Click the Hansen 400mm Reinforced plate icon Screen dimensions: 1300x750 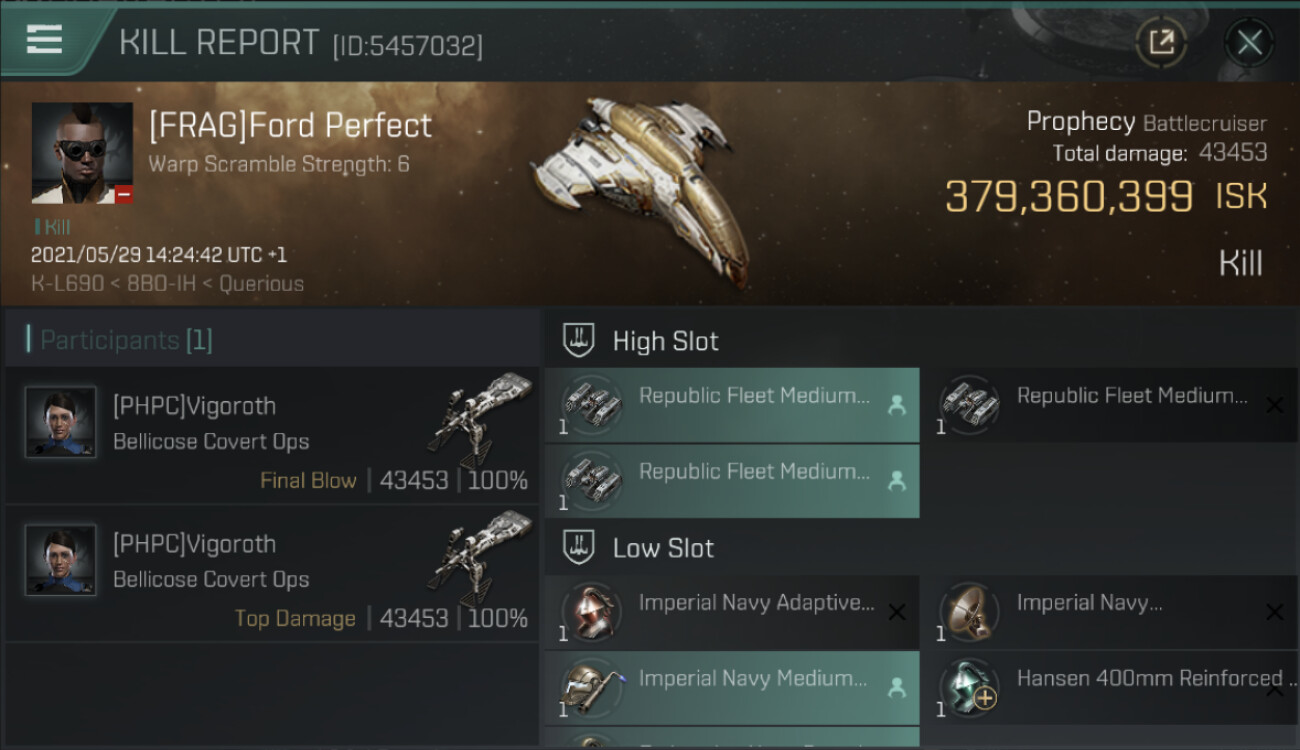[x=970, y=687]
